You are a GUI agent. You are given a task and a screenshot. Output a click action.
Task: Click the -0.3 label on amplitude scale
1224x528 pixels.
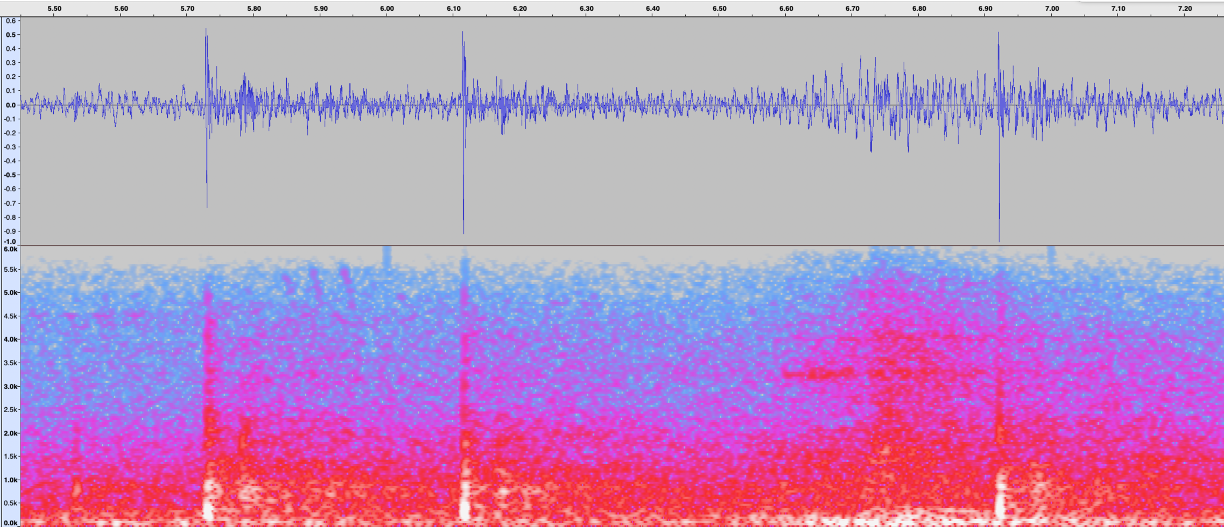click(x=10, y=146)
